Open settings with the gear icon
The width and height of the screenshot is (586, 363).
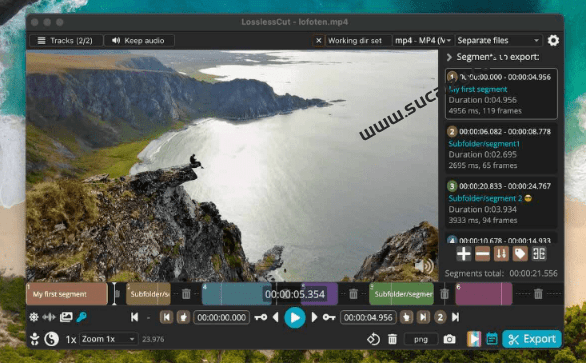553,40
